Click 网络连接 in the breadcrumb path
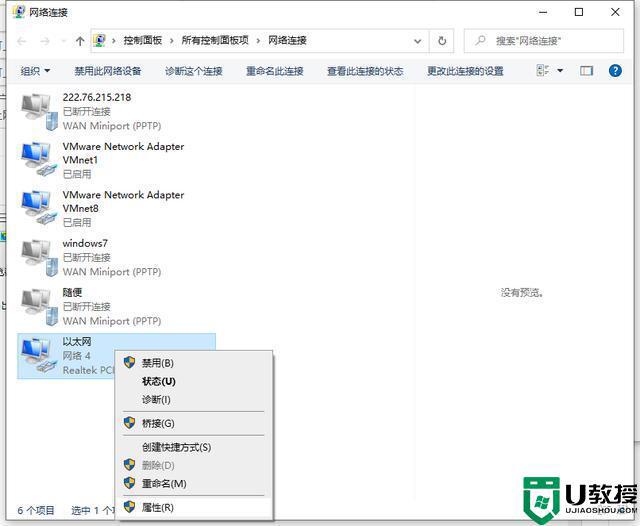The width and height of the screenshot is (640, 526). 287,40
